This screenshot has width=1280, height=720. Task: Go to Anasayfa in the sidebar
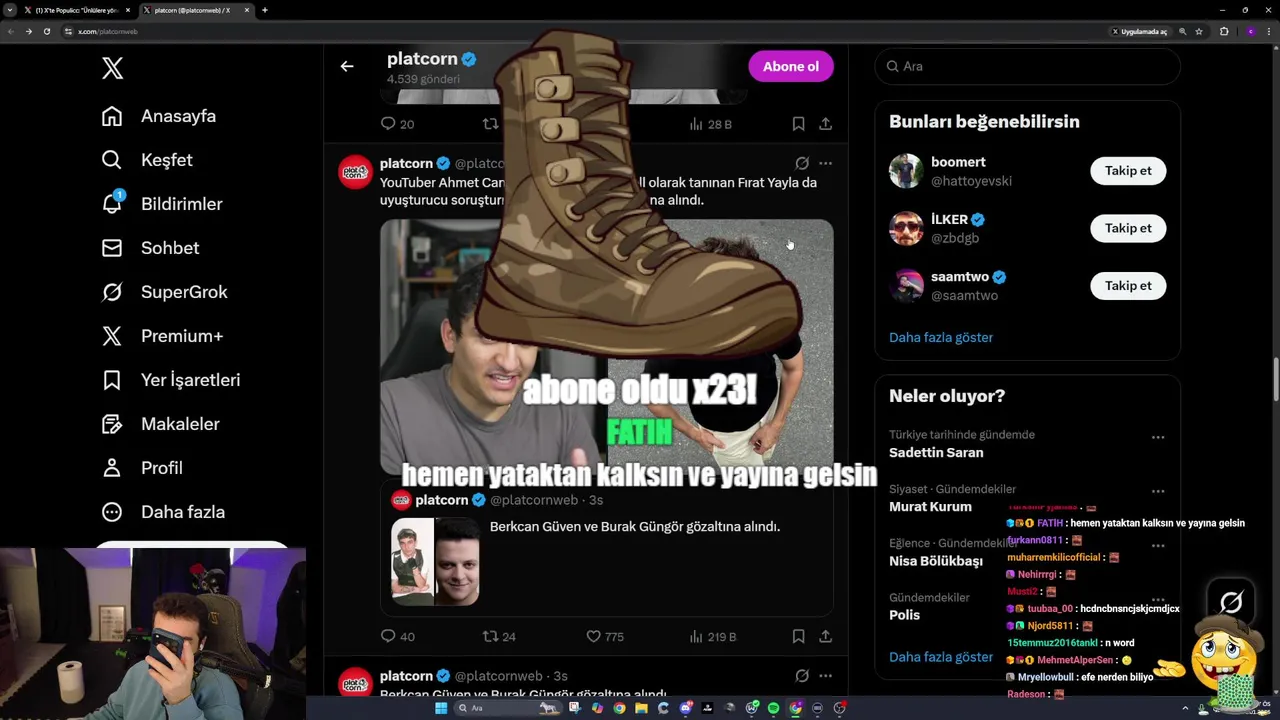[x=159, y=116]
